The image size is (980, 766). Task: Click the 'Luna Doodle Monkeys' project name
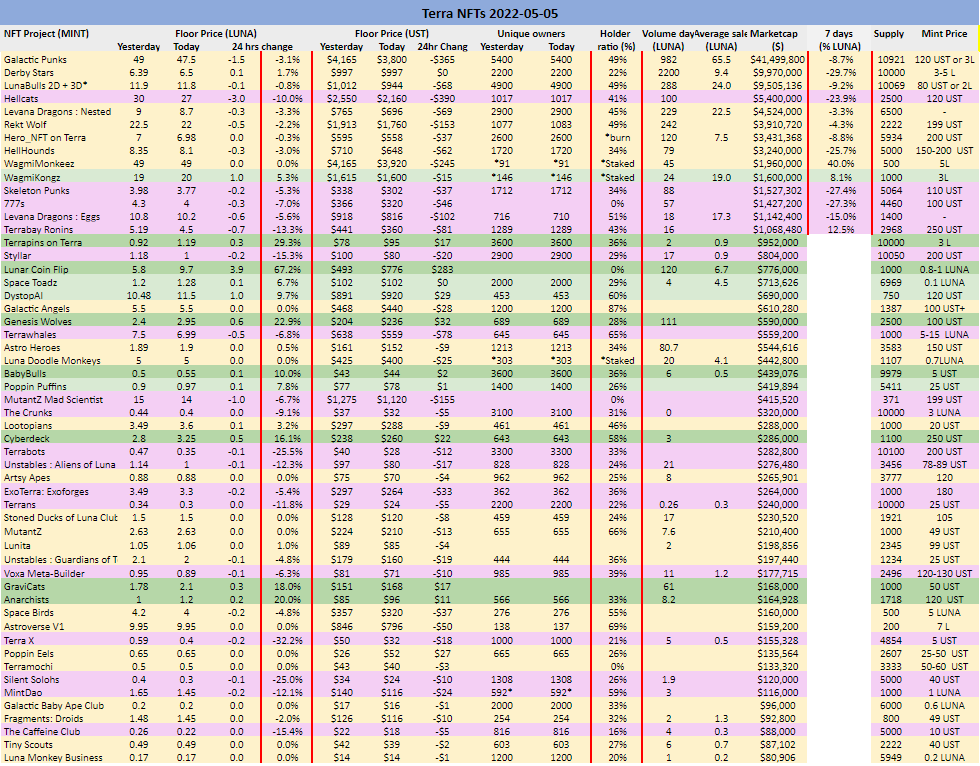click(x=52, y=361)
